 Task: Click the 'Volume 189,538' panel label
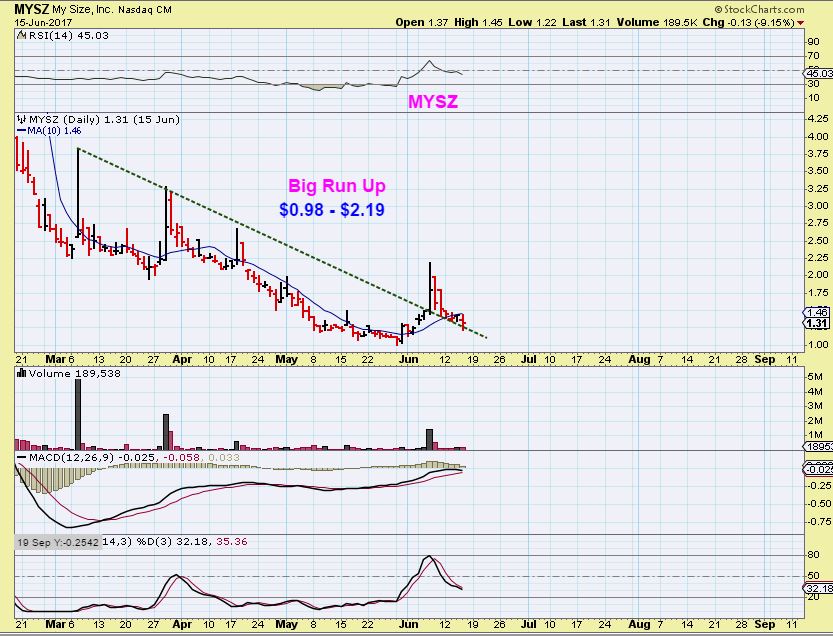(x=75, y=374)
